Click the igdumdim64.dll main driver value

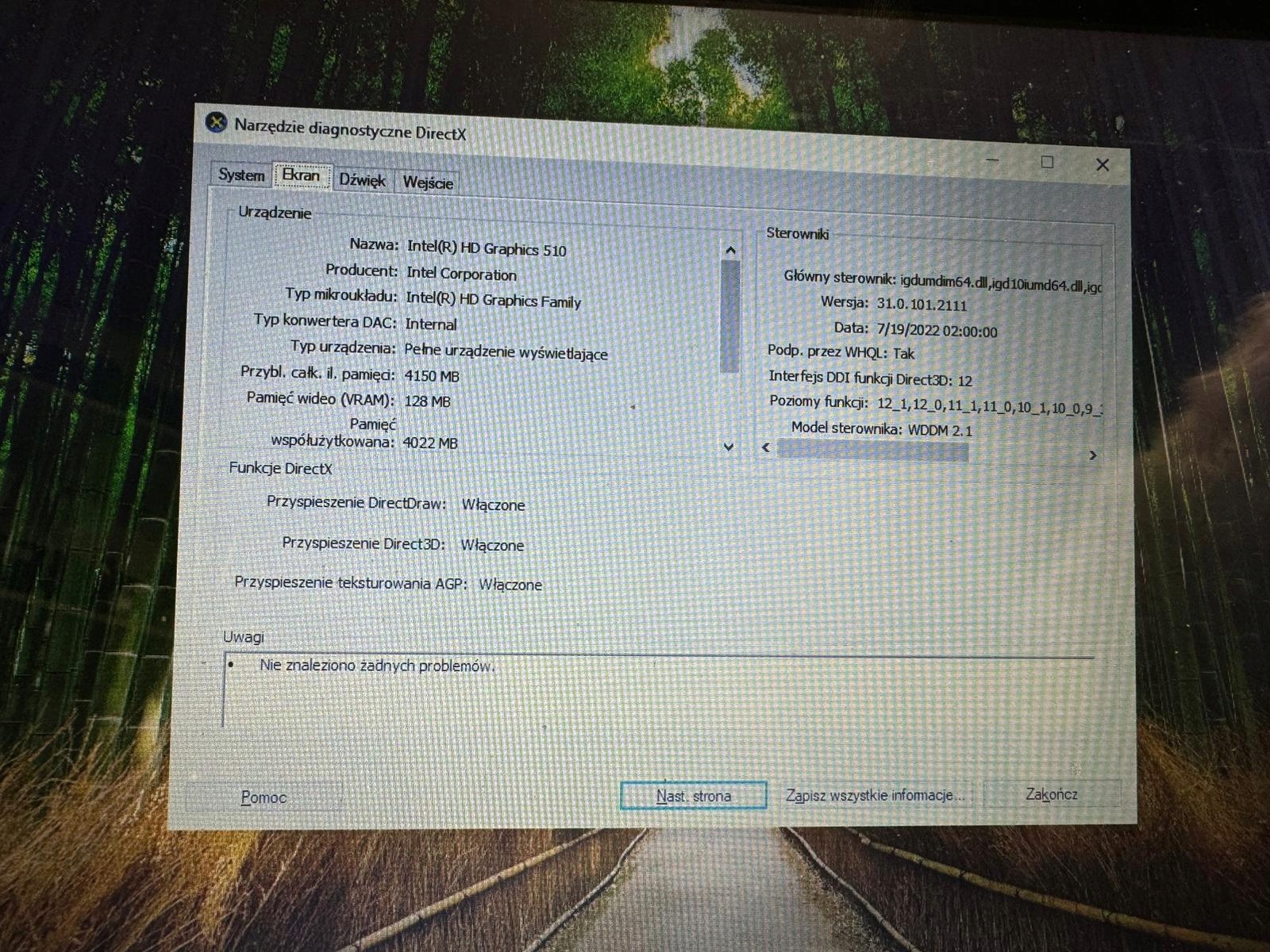[x=1001, y=284]
